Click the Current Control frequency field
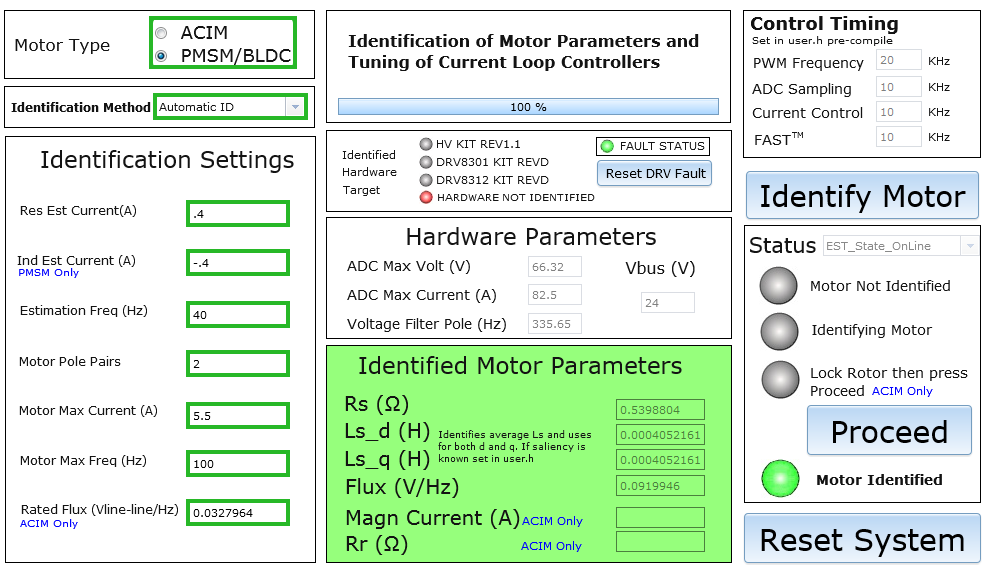This screenshot has height=569, width=987. [898, 112]
